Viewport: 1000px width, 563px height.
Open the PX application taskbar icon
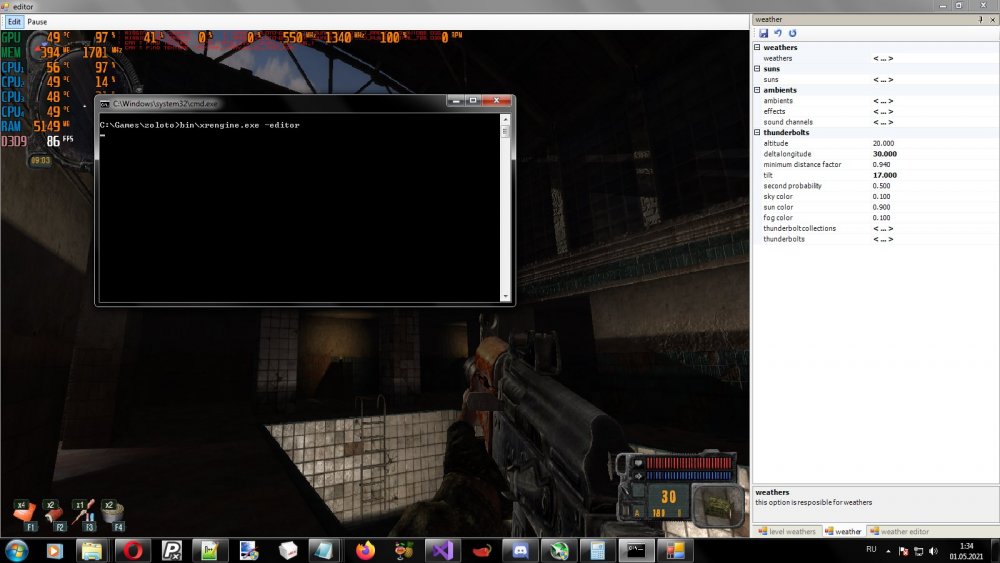pyautogui.click(x=171, y=550)
